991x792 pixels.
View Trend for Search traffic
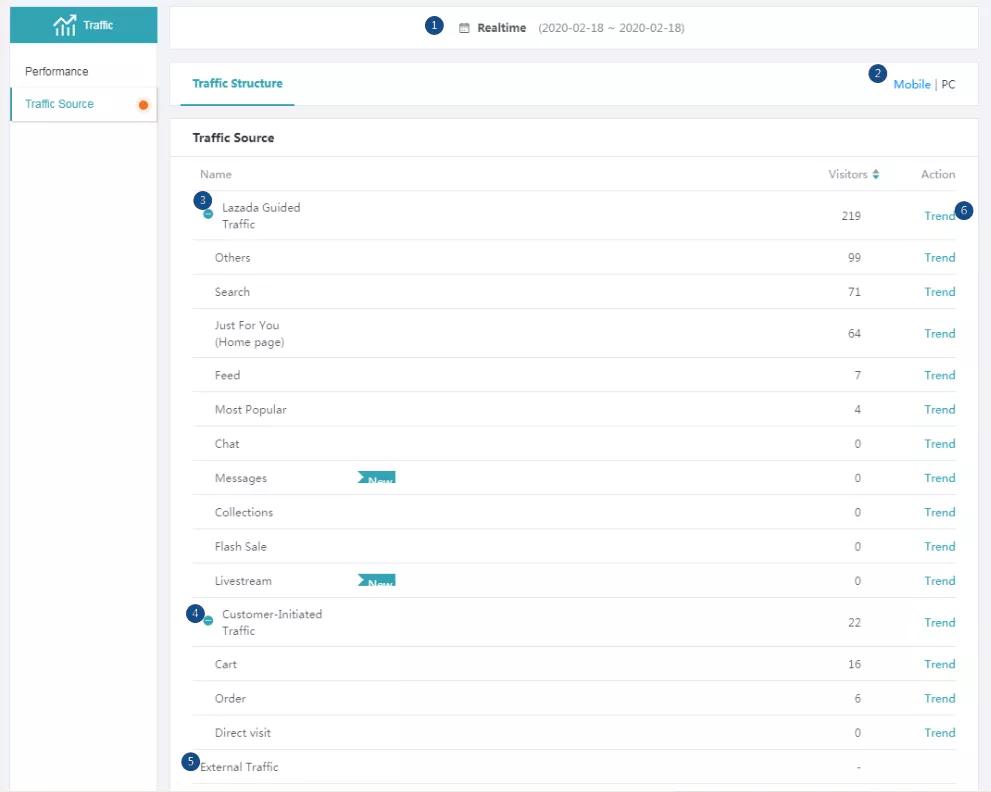[939, 292]
